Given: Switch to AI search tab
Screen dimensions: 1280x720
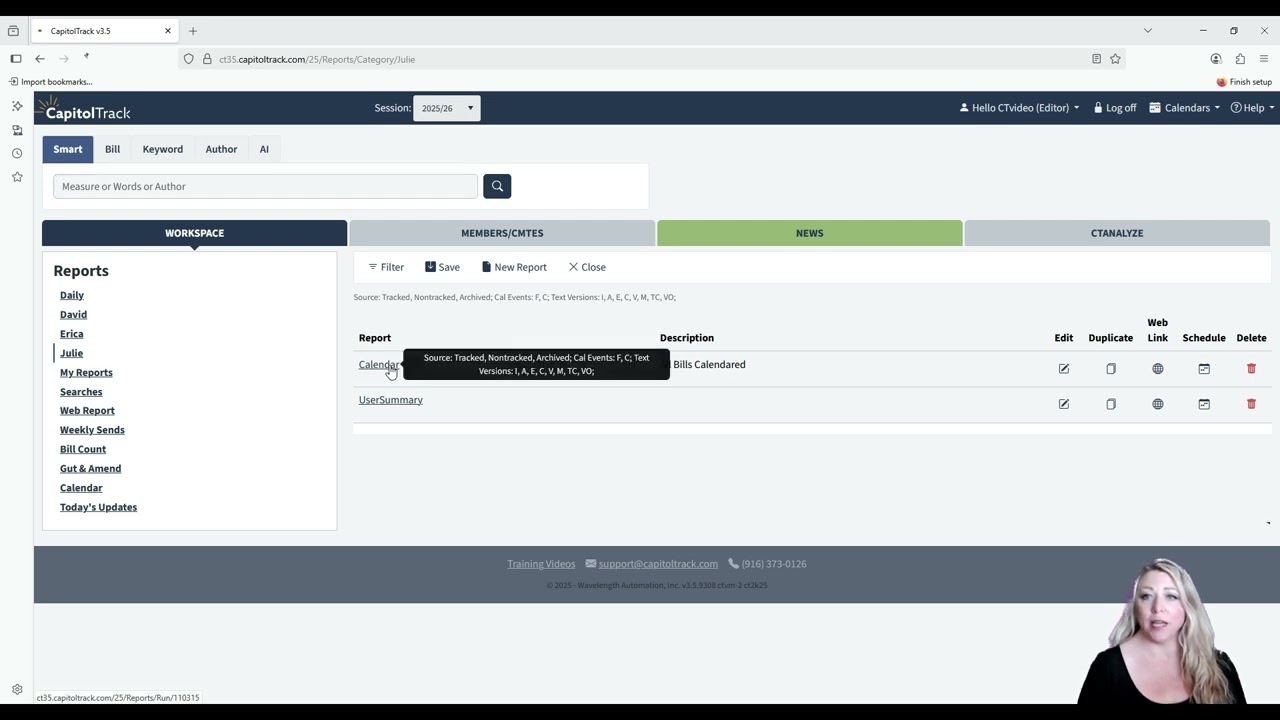Looking at the screenshot, I should [x=264, y=149].
